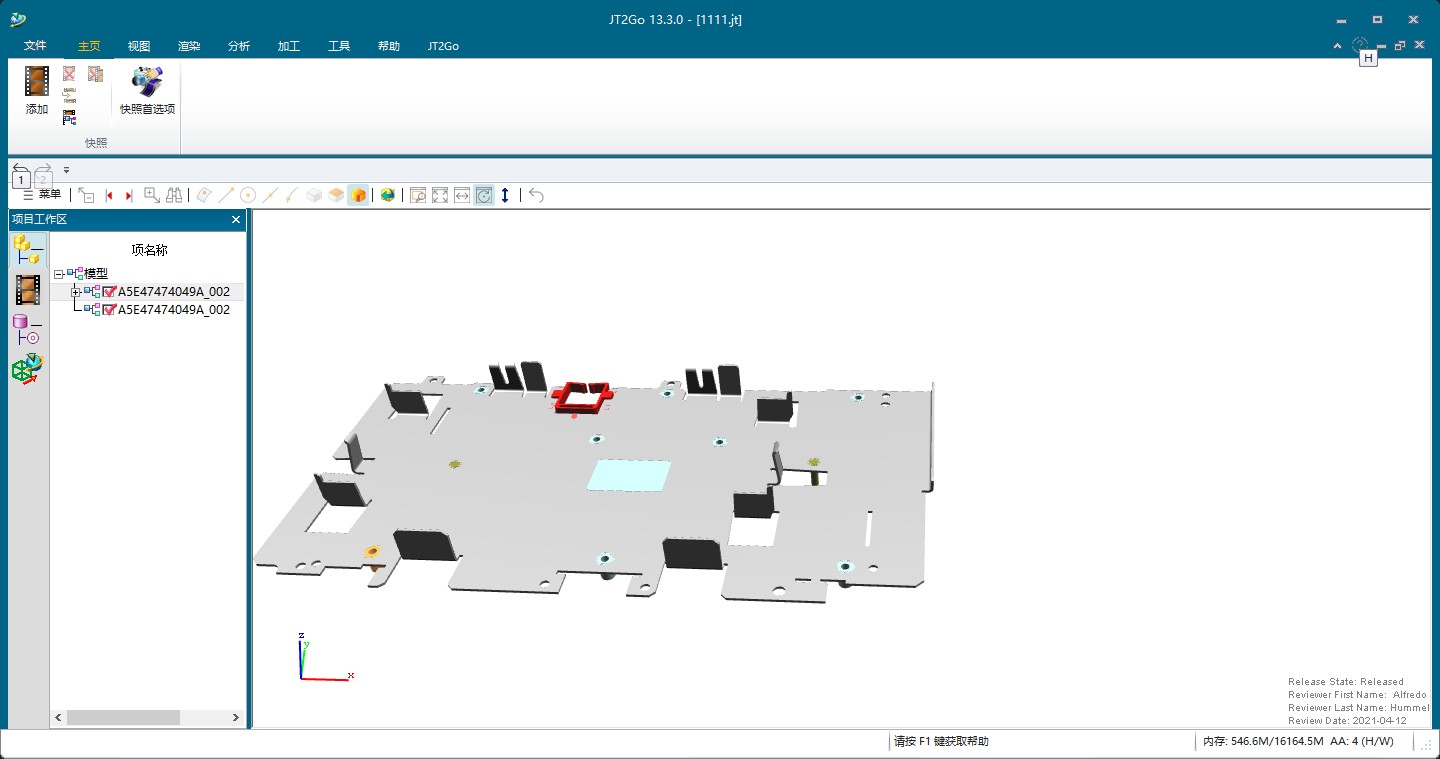This screenshot has width=1440, height=759.
Task: Click the right arrow of the tree horizontal scrollbar
Action: [236, 718]
